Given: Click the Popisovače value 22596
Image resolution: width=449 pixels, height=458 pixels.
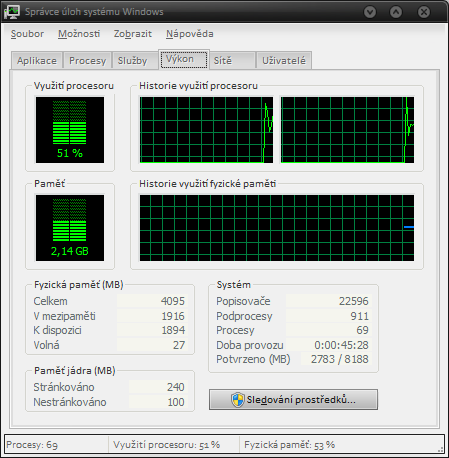Looking at the screenshot, I should pos(354,301).
